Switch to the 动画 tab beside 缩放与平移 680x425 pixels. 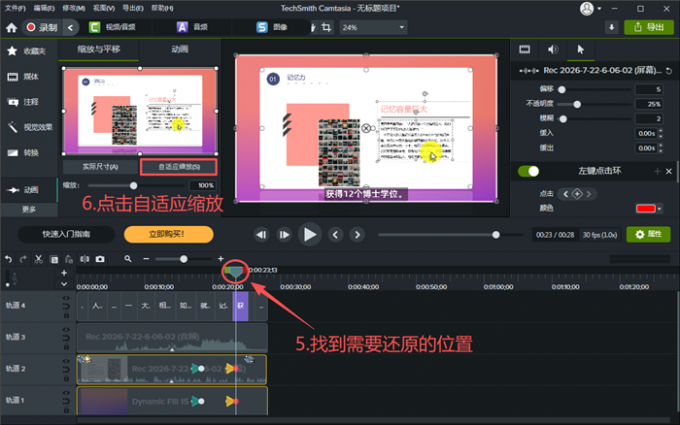pos(180,49)
